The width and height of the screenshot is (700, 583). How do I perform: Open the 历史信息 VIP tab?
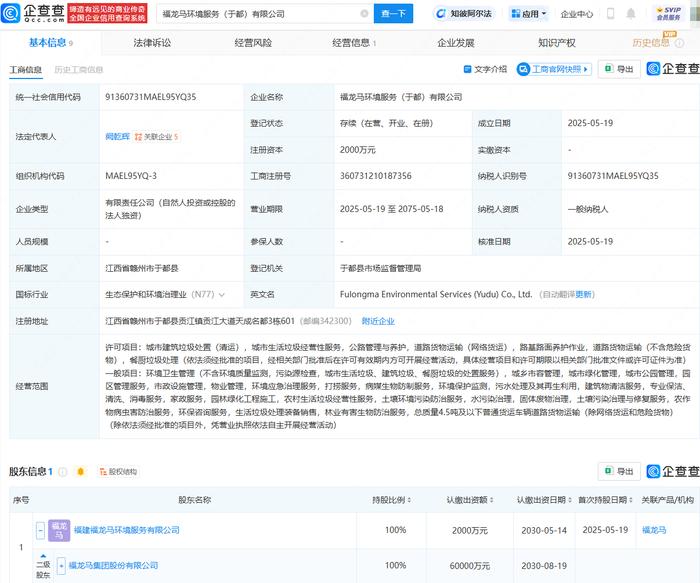pyautogui.click(x=651, y=42)
